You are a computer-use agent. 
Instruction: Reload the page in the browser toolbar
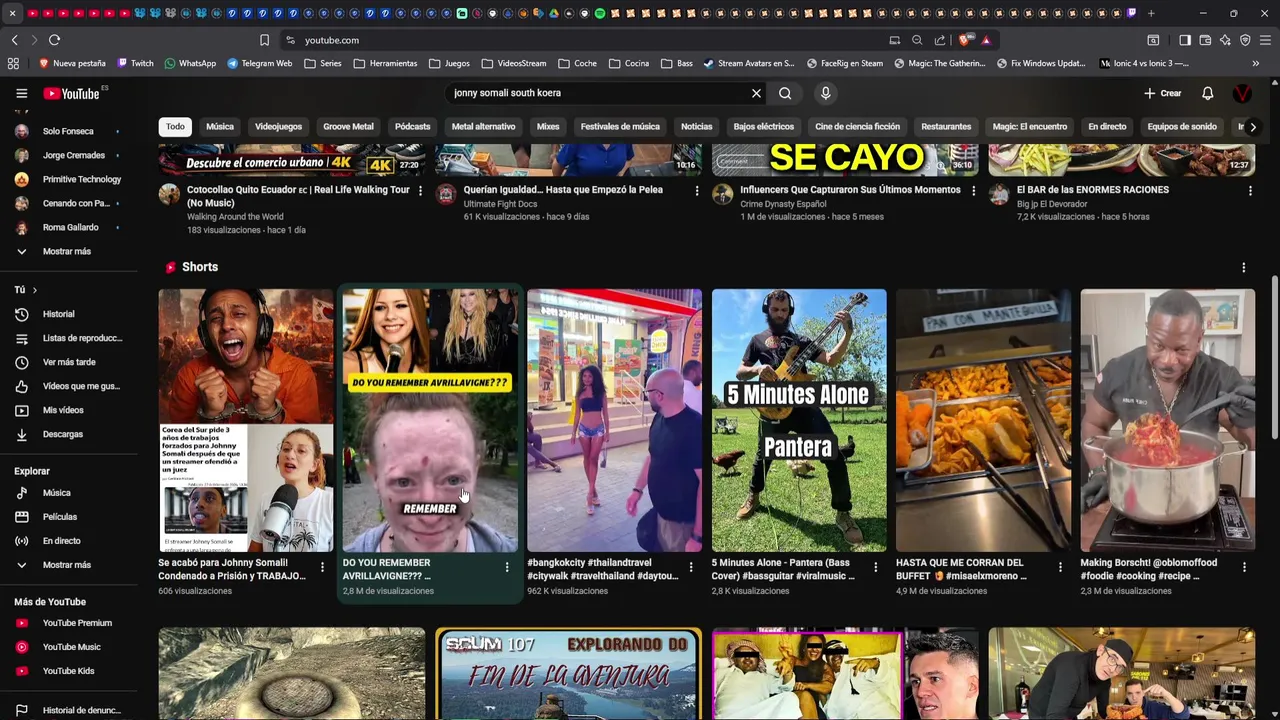tap(54, 40)
